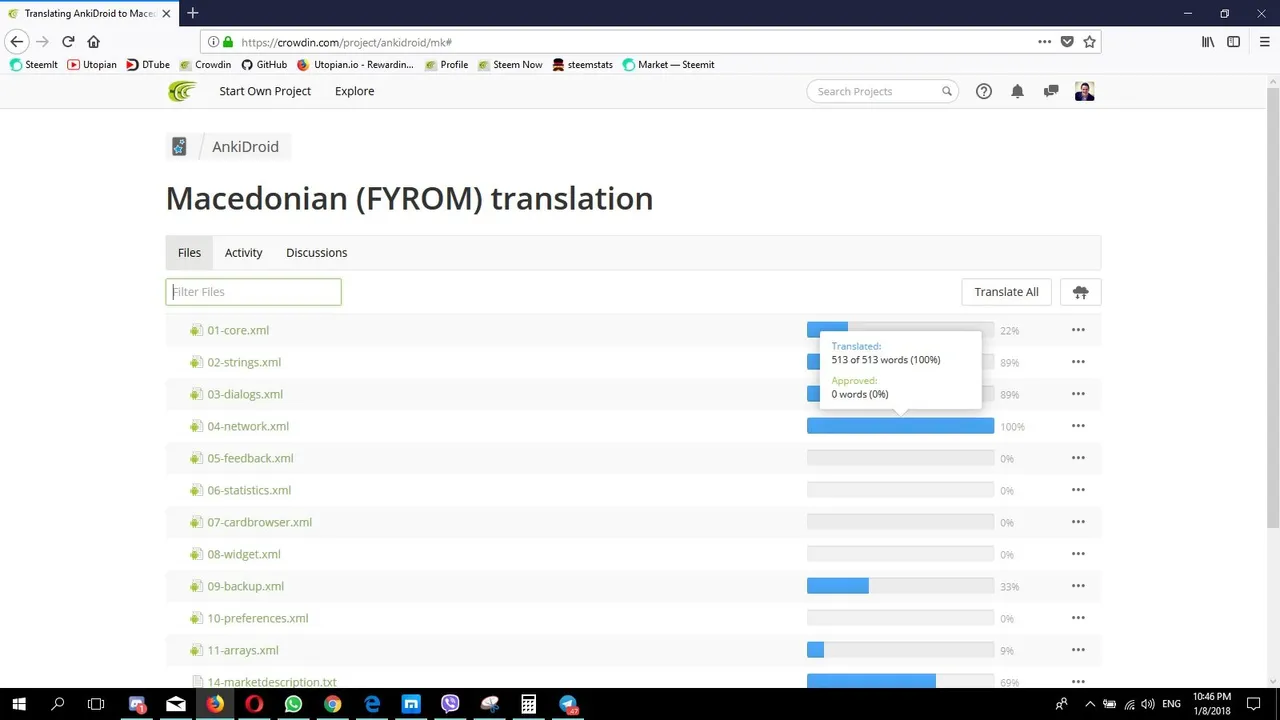The height and width of the screenshot is (720, 1280).
Task: Open a new browser tab
Action: click(192, 13)
